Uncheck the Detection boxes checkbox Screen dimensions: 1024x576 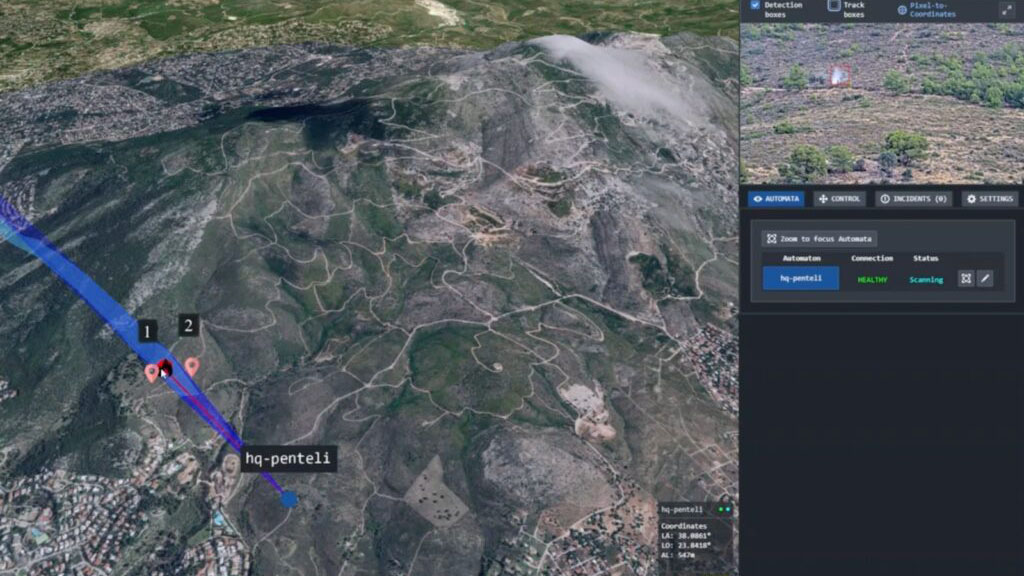(x=755, y=5)
